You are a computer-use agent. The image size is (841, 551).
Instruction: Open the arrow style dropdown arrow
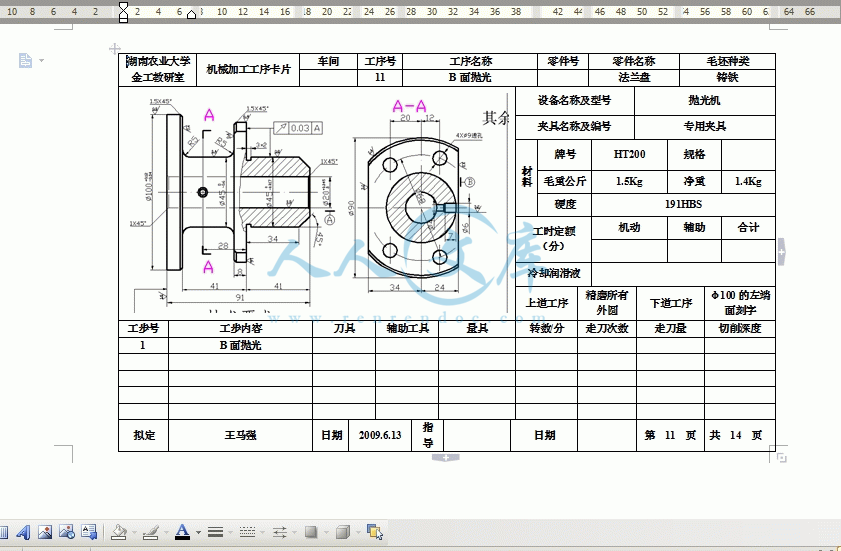pos(294,533)
